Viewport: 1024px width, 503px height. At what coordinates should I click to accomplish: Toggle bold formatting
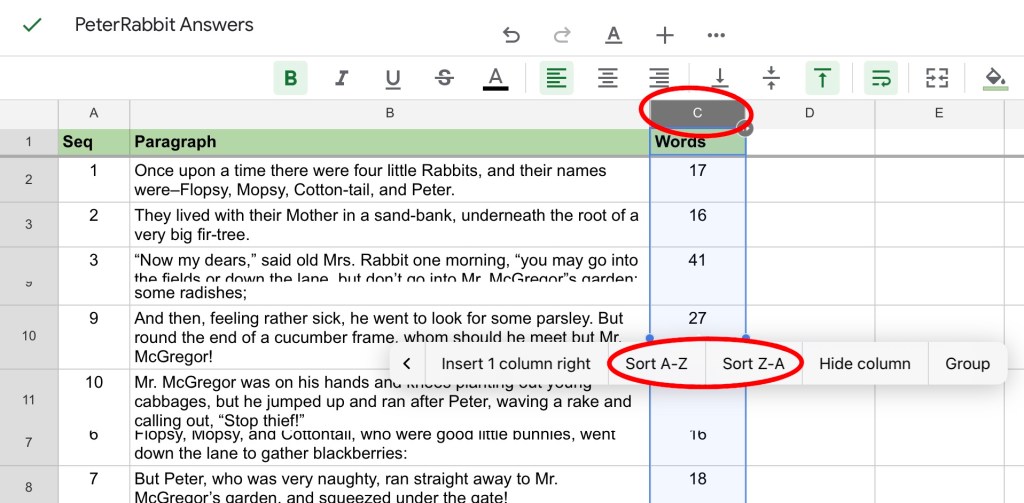[x=291, y=78]
